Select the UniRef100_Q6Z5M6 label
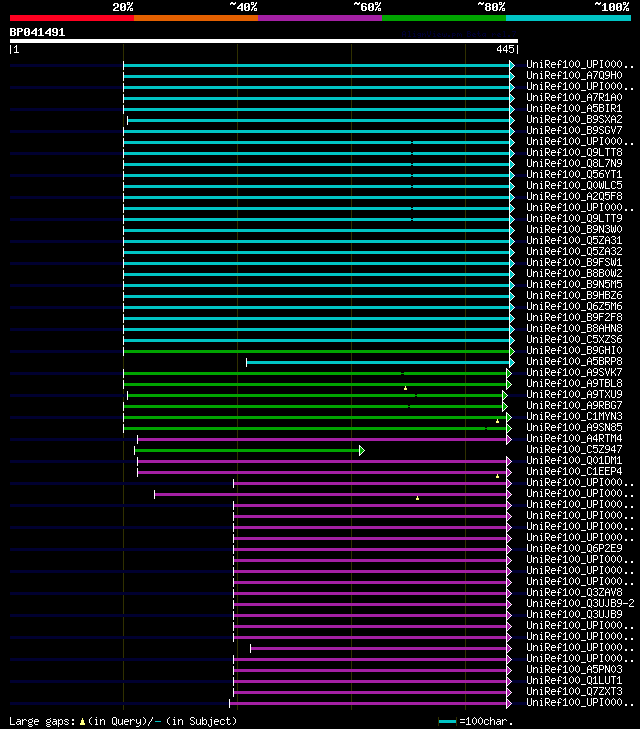Image resolution: width=640 pixels, height=729 pixels. click(574, 306)
